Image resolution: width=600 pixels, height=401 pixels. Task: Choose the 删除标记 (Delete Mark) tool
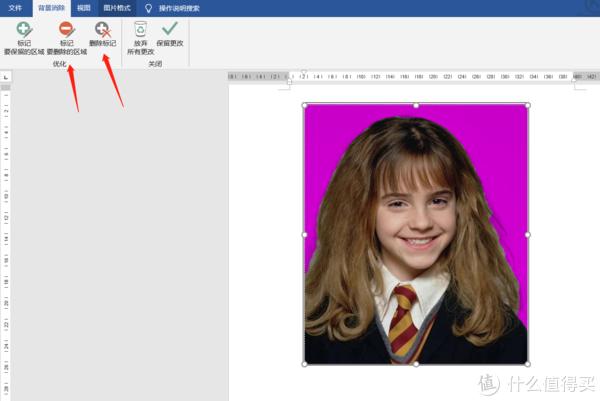(x=103, y=34)
